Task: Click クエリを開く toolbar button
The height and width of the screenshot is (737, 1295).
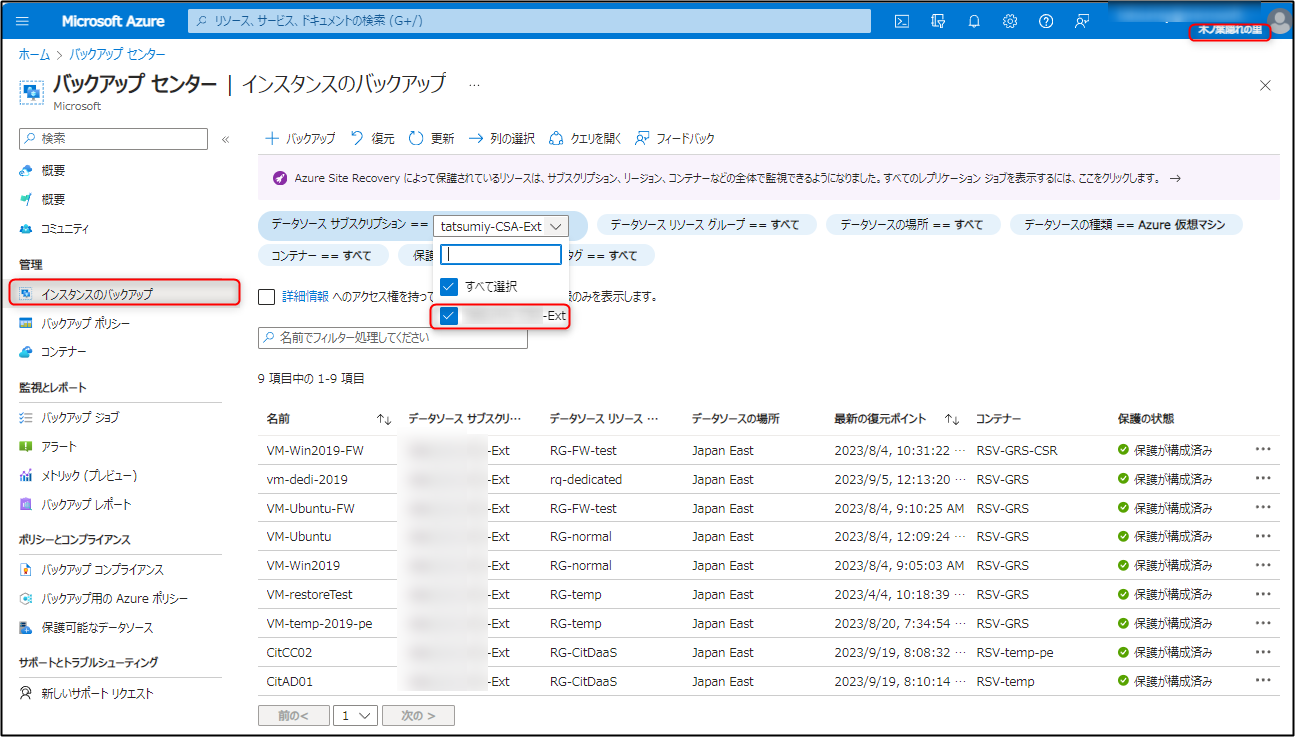Action: 585,139
